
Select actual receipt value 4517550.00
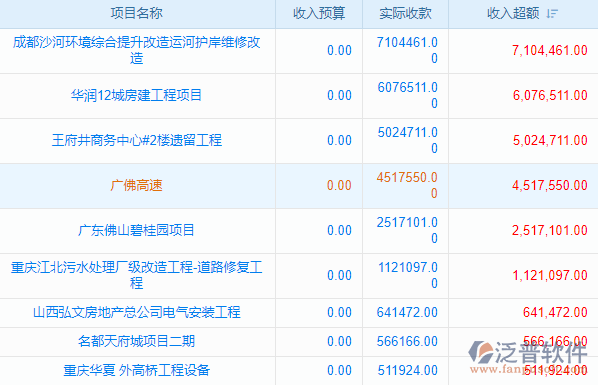click(x=407, y=185)
